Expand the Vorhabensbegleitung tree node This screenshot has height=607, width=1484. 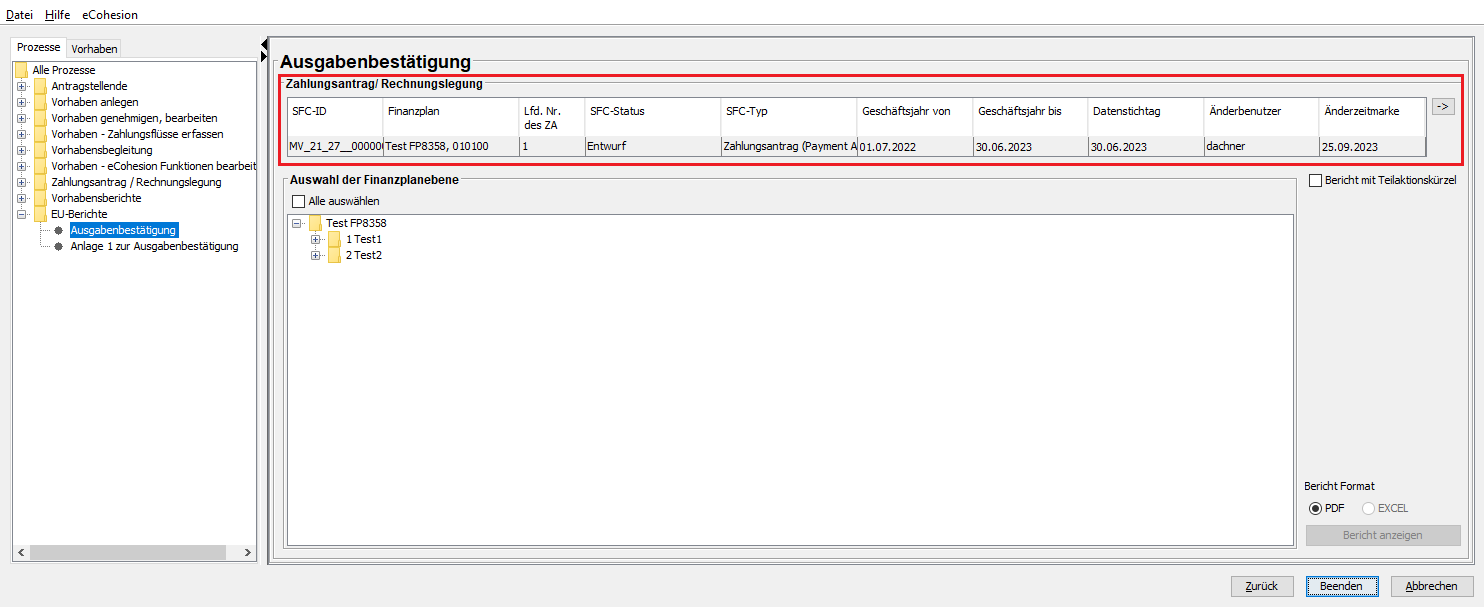tap(21, 150)
